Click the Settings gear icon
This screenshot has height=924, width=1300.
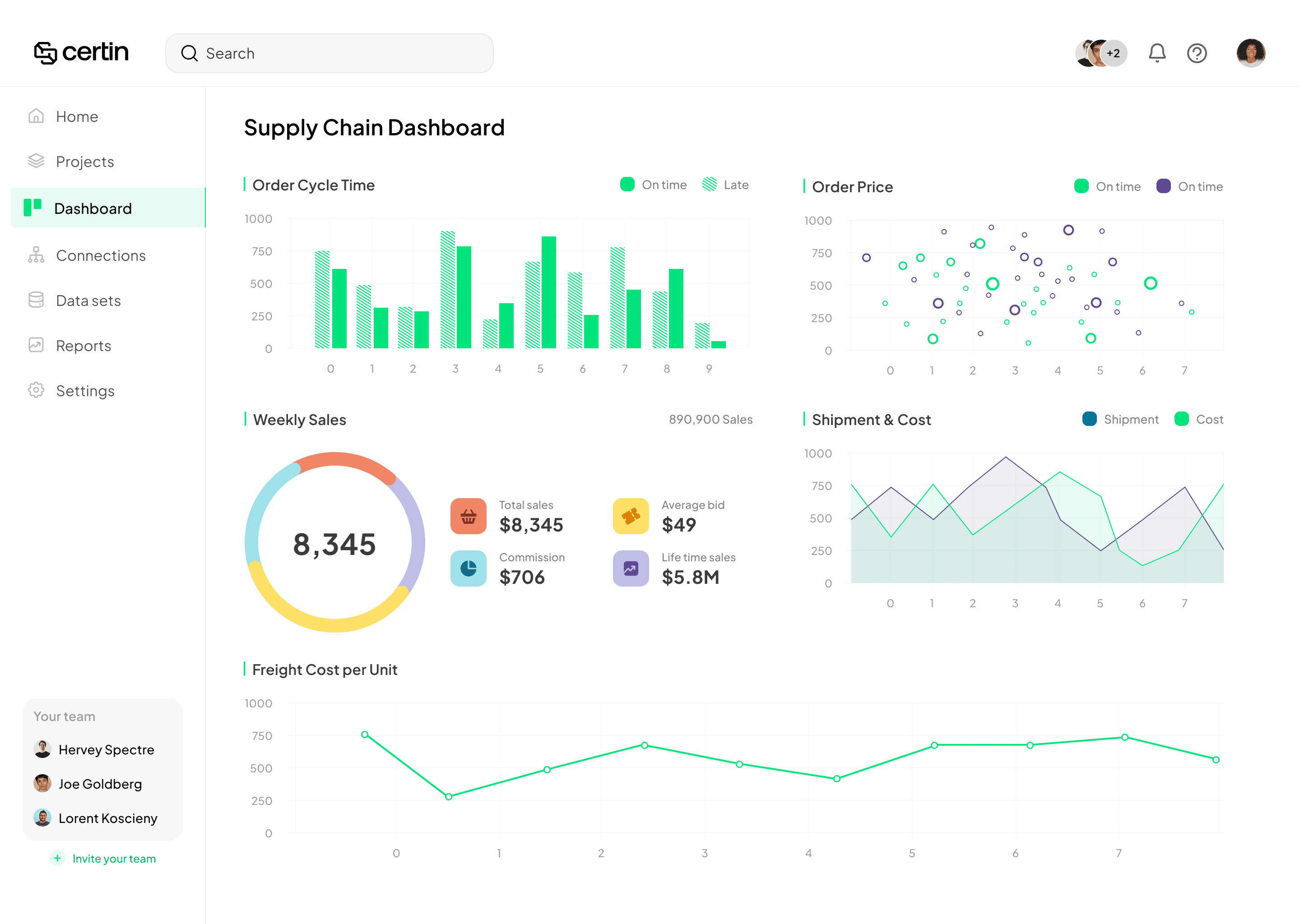[x=36, y=390]
